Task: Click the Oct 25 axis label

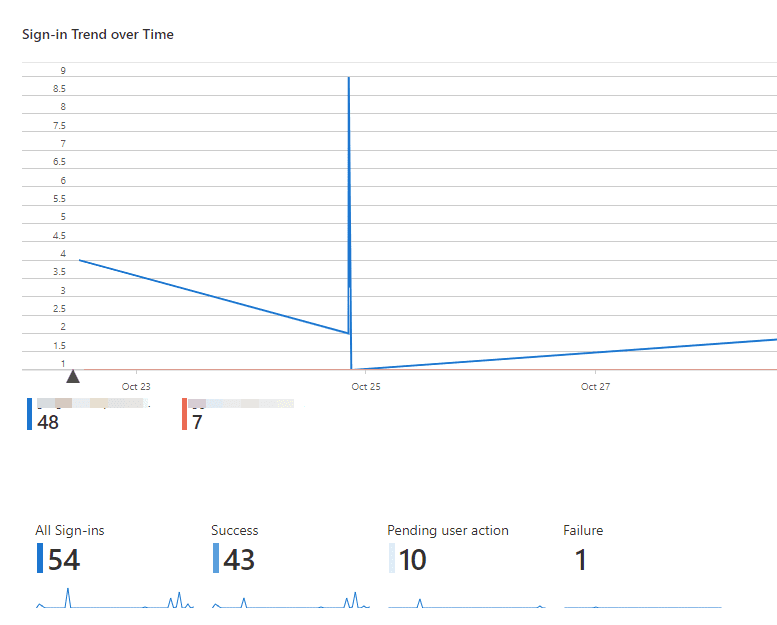Action: click(366, 387)
